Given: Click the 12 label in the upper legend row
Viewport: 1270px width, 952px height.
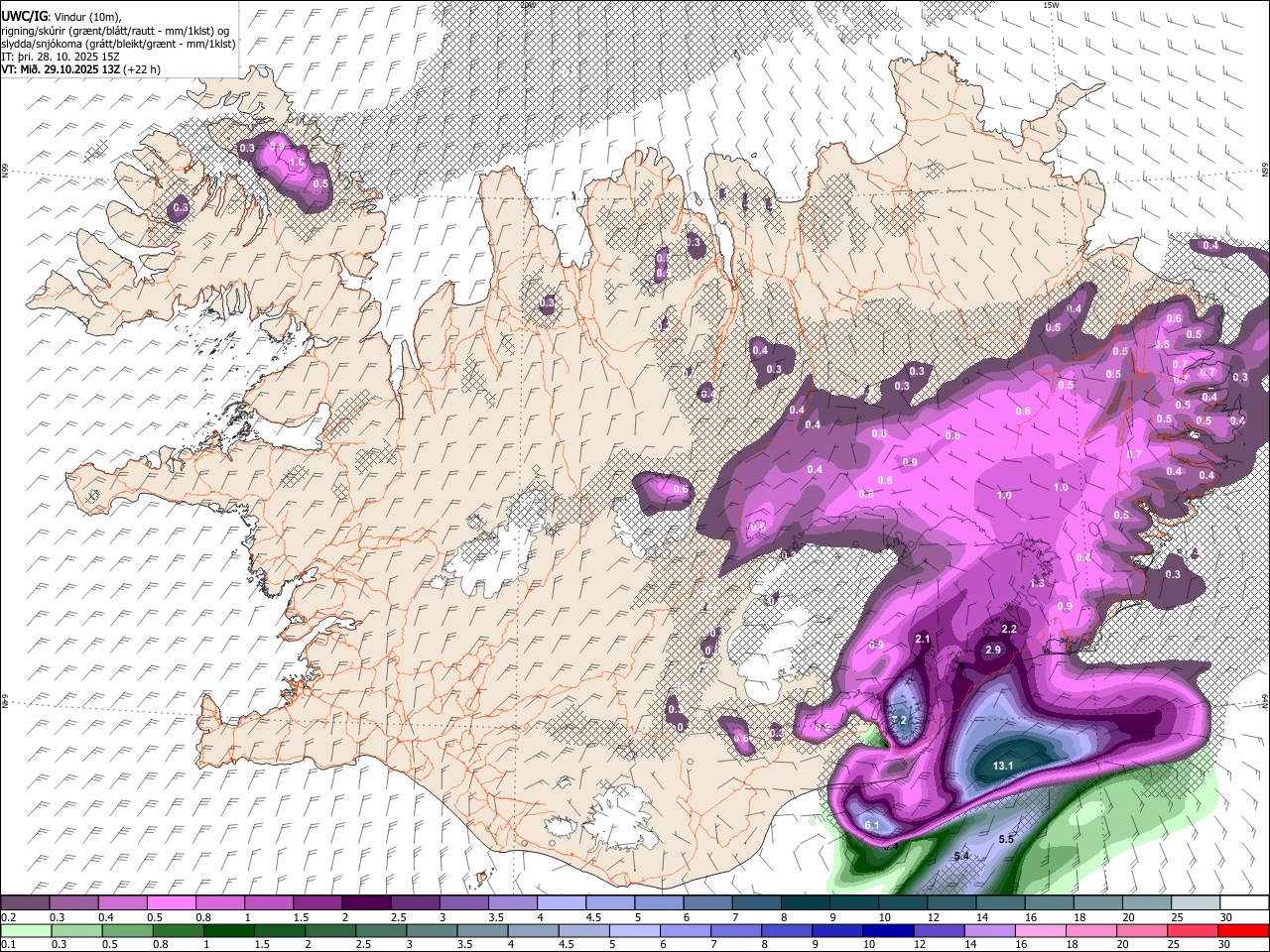Looking at the screenshot, I should click(934, 917).
